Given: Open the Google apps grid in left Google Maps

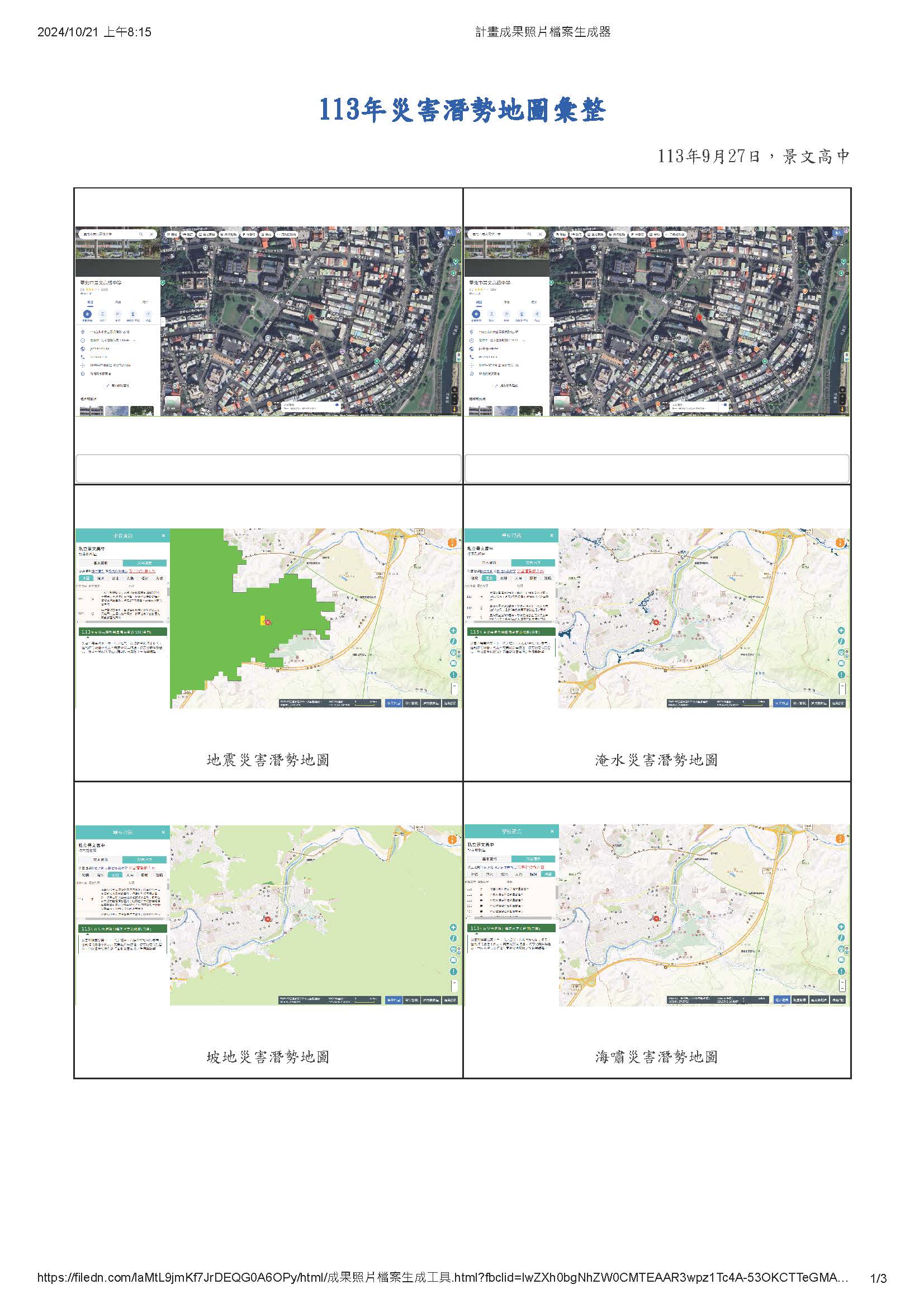Looking at the screenshot, I should (438, 233).
